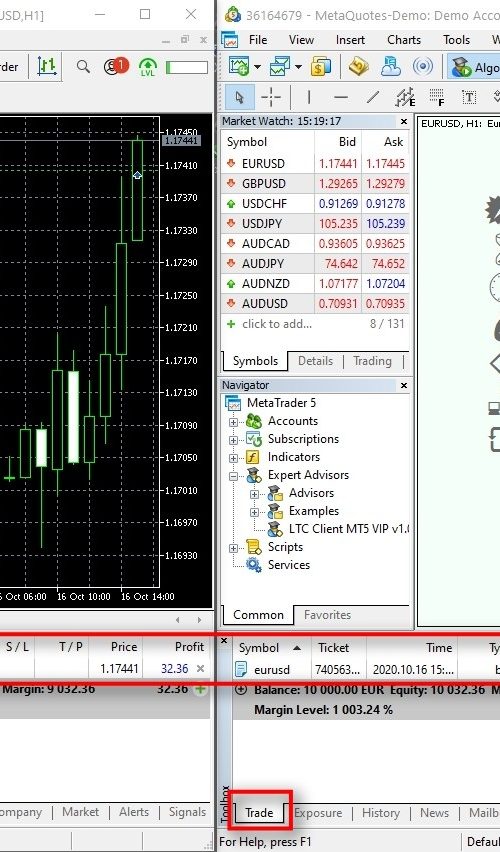
Task: Select Services item in Navigator
Action: tap(278, 565)
